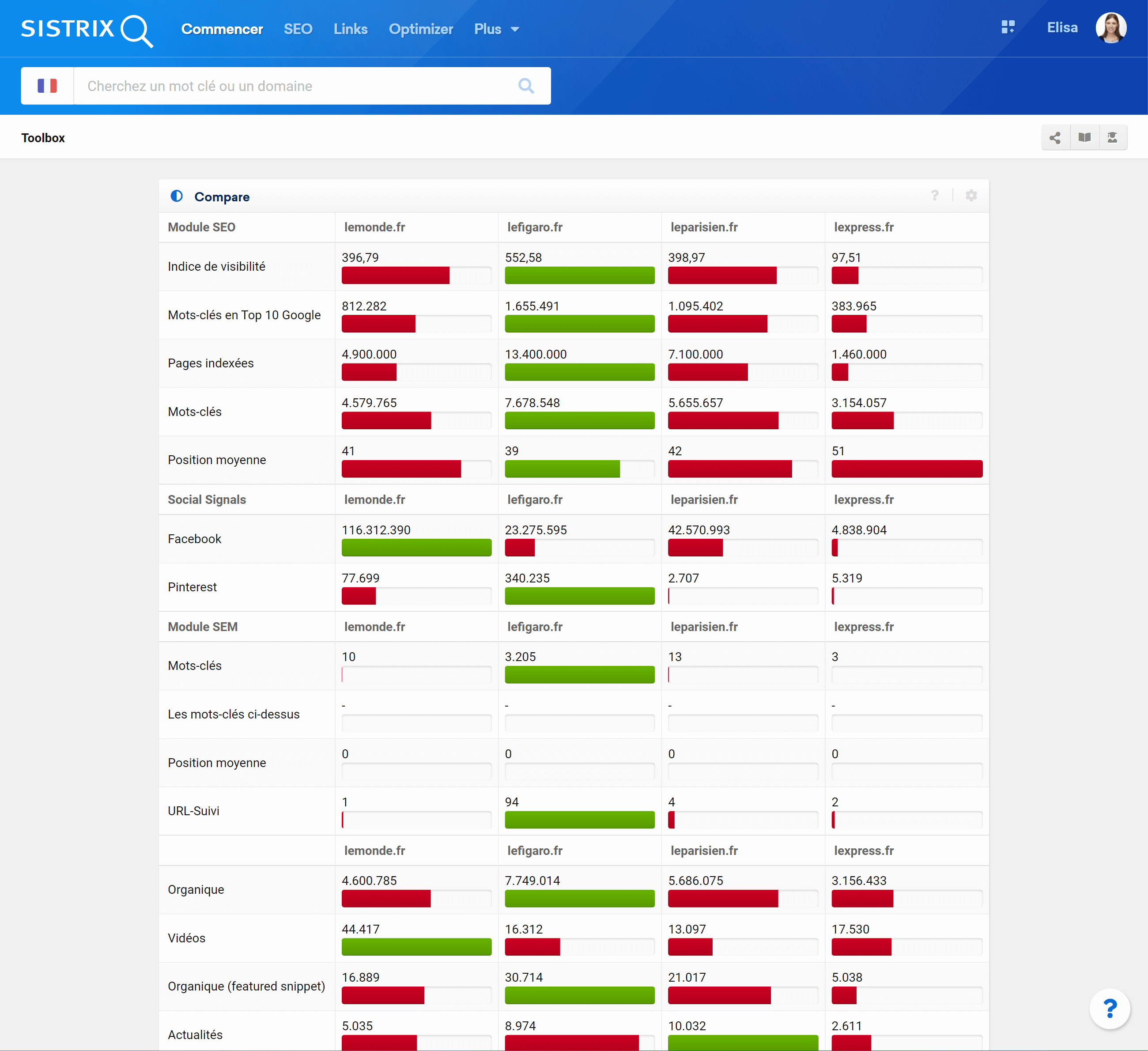This screenshot has height=1051, width=1148.
Task: Click the value 3.205
Action: [x=521, y=657]
